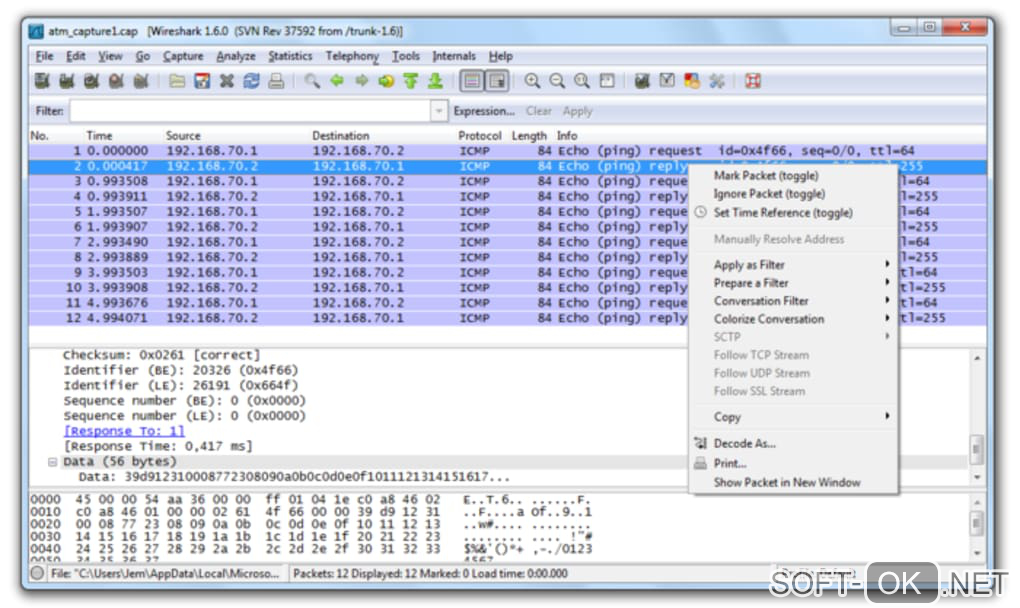
Task: Edit capture filters from toolbar
Action: point(642,81)
